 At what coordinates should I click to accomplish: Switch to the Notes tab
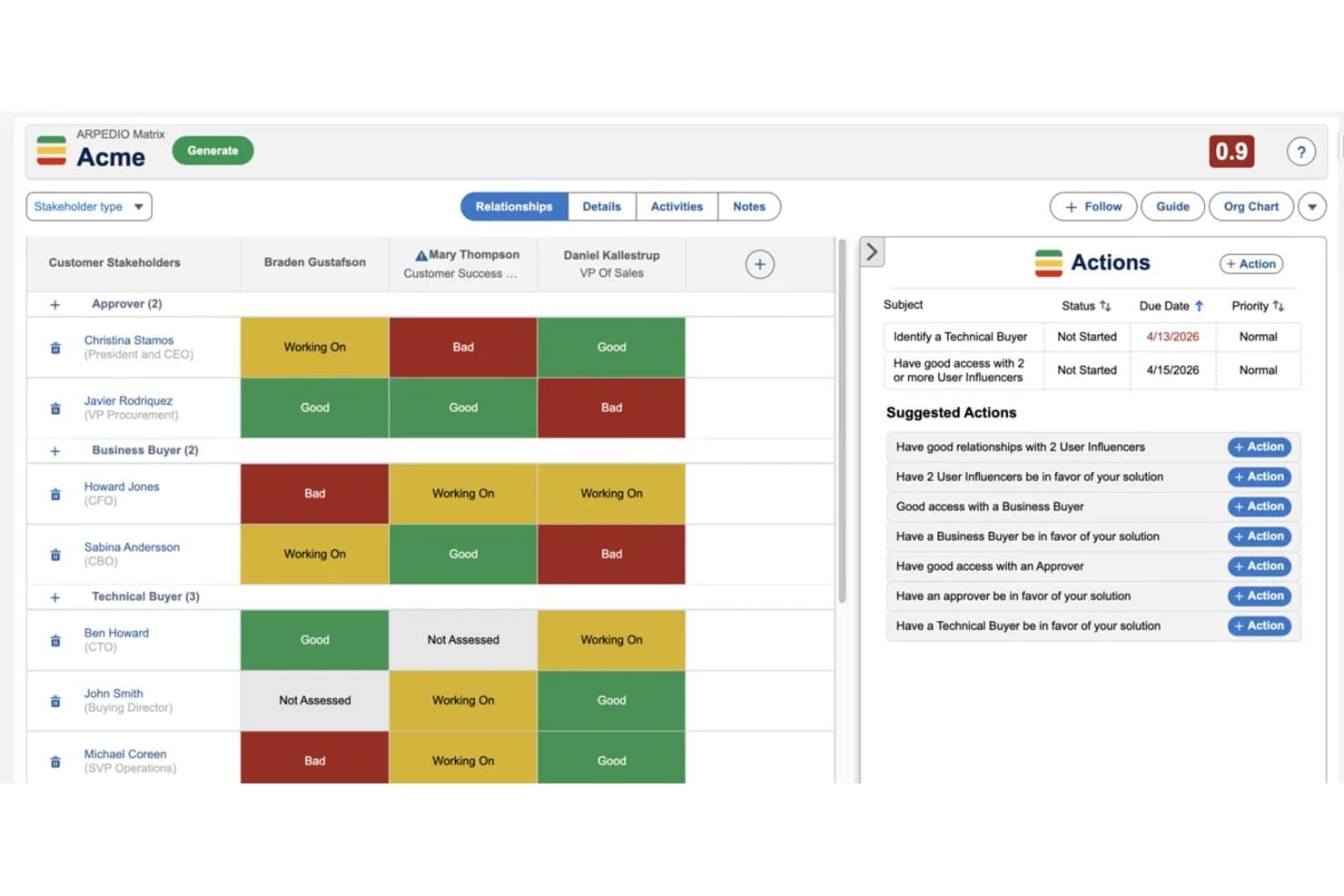point(749,207)
